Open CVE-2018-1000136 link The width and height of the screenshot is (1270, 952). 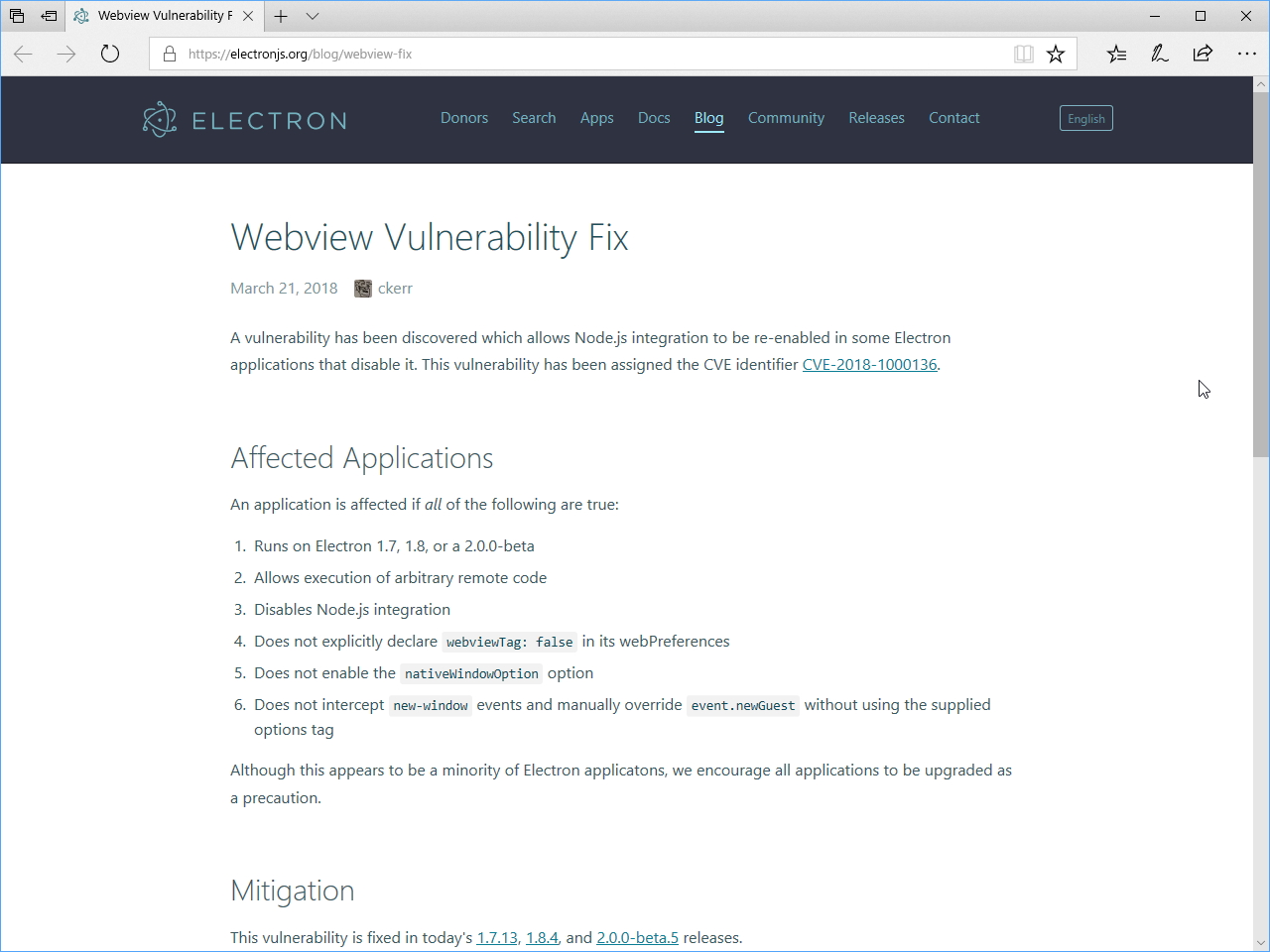coord(869,365)
